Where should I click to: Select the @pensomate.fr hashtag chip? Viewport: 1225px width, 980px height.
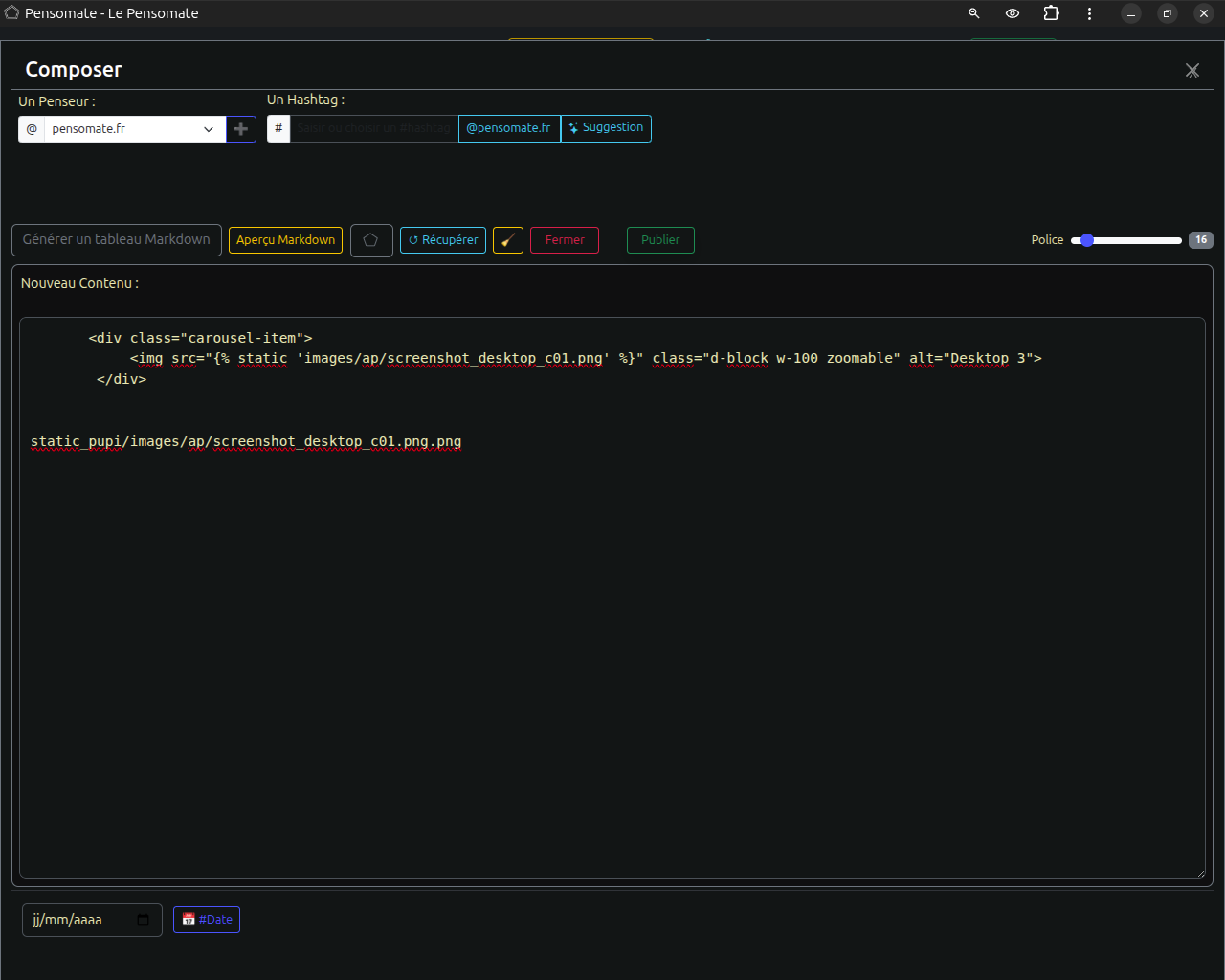tap(508, 128)
